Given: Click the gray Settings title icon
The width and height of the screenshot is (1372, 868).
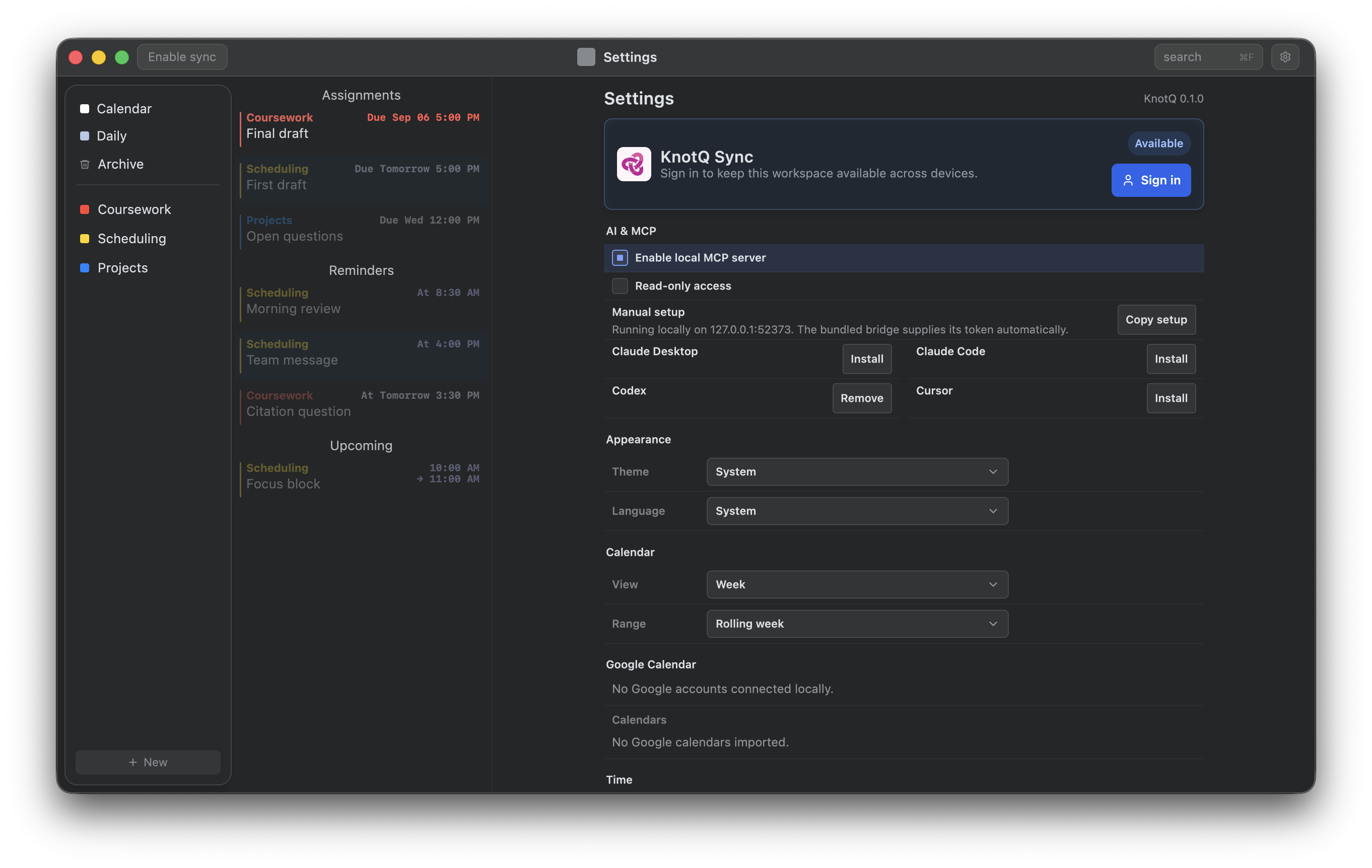Looking at the screenshot, I should pos(586,57).
